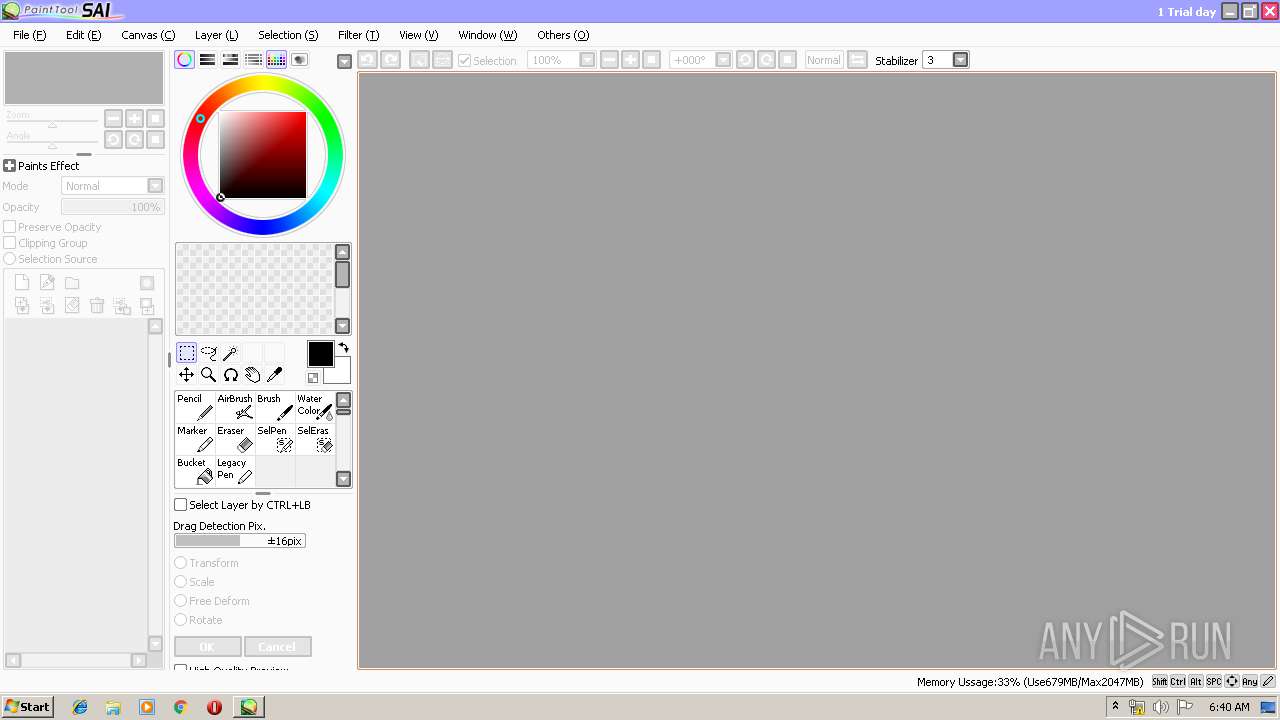Screen dimensions: 1280x720
Task: Select the Free Deform radio option
Action: pyautogui.click(x=181, y=601)
